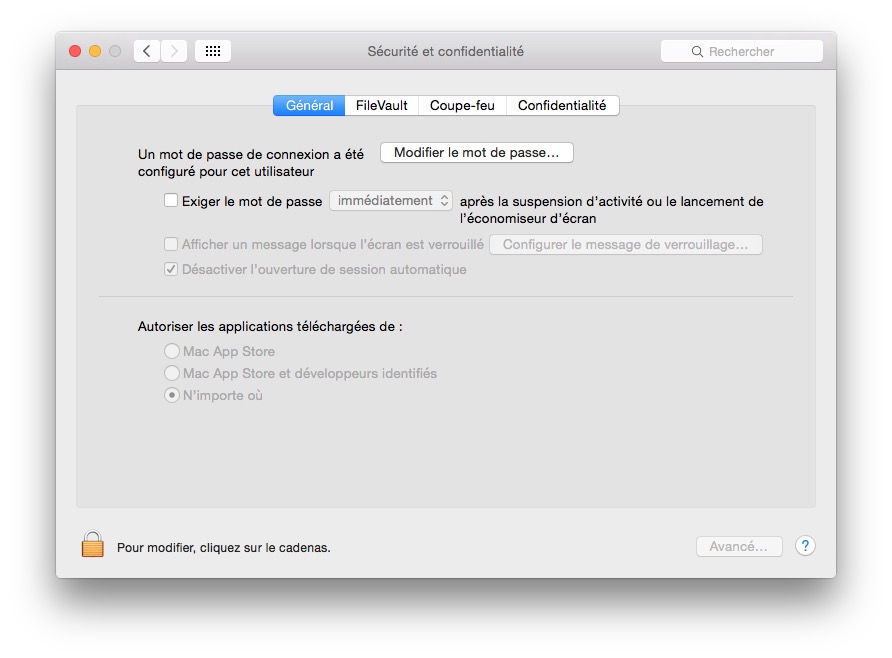Screen dimensions: 892x658
Task: Switch to the Coupe-feu tab
Action: click(462, 105)
